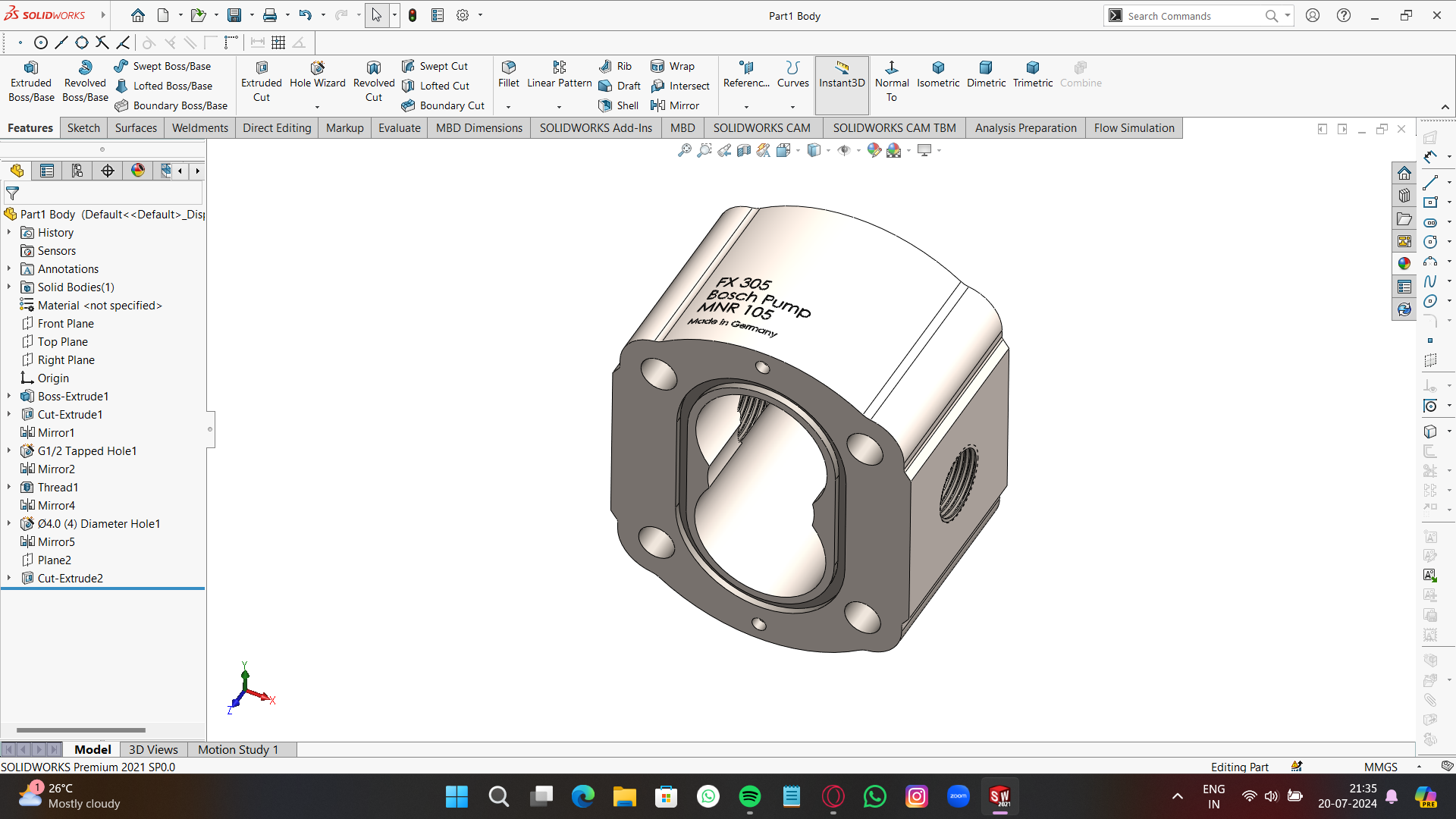
Task: Select the Revolved Boss/Base tool
Action: [x=85, y=82]
